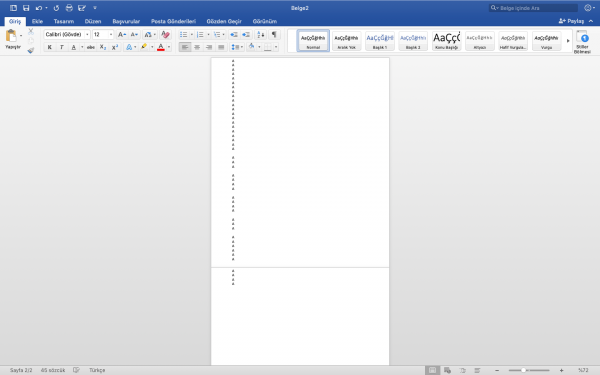Click the Save icon in title bar
Image resolution: width=600 pixels, height=375 pixels.
pos(26,8)
